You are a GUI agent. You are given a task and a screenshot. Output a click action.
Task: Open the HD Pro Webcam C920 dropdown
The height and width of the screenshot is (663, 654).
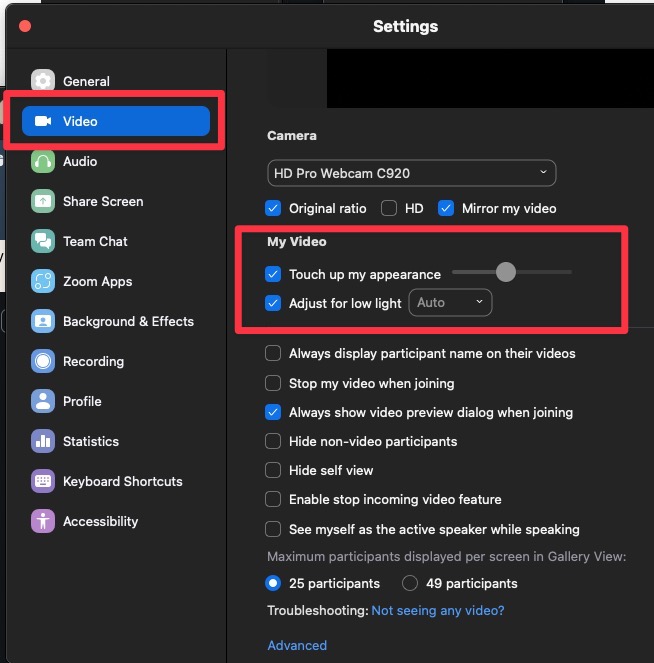pos(412,173)
